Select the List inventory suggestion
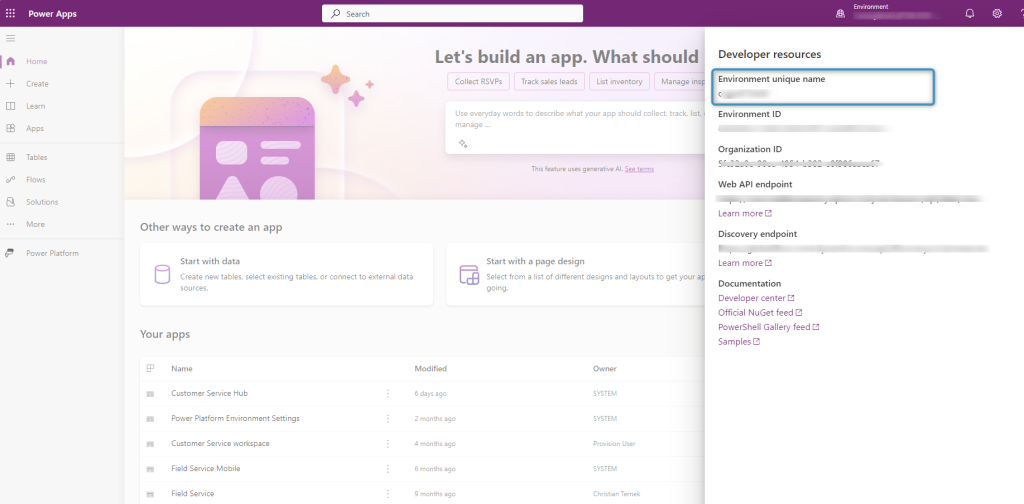This screenshot has width=1024, height=504. [x=619, y=82]
